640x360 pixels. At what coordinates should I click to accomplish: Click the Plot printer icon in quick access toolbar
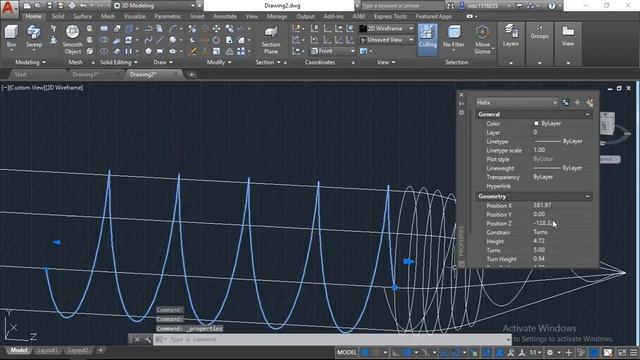click(x=72, y=6)
